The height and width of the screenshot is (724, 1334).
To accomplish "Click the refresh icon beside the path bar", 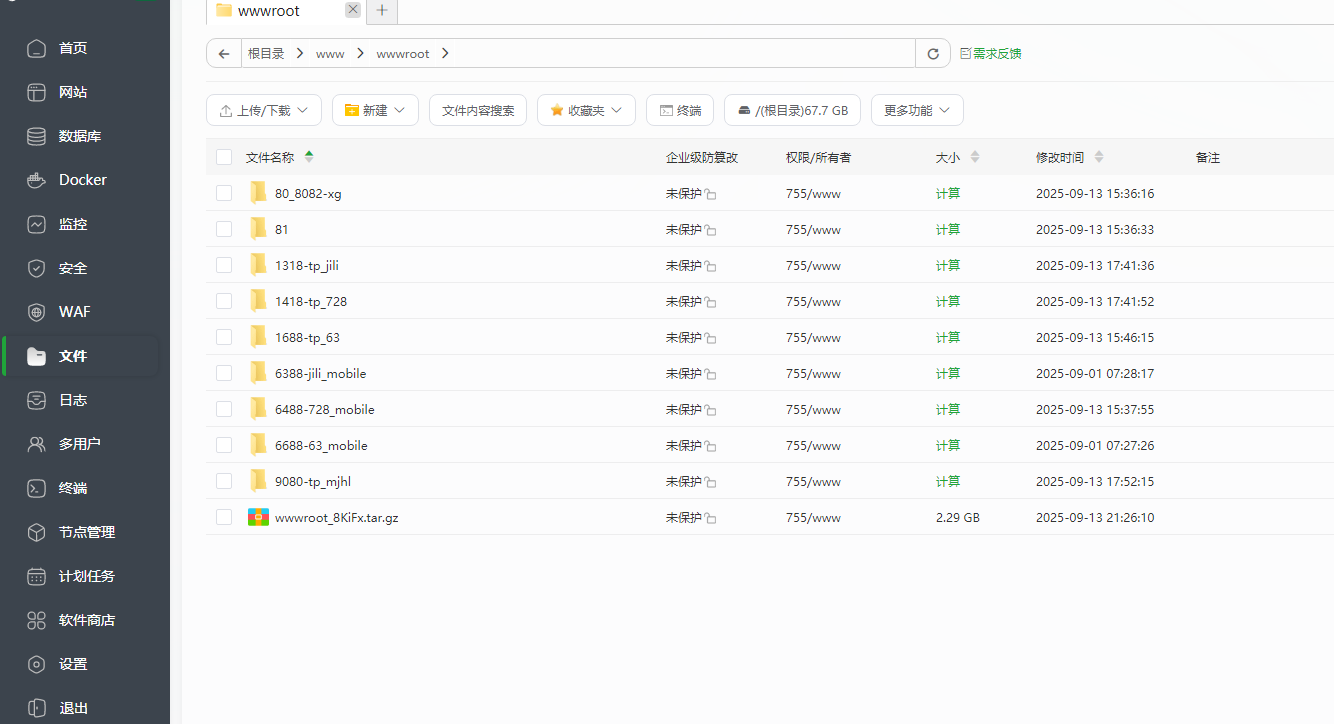I will tap(933, 54).
